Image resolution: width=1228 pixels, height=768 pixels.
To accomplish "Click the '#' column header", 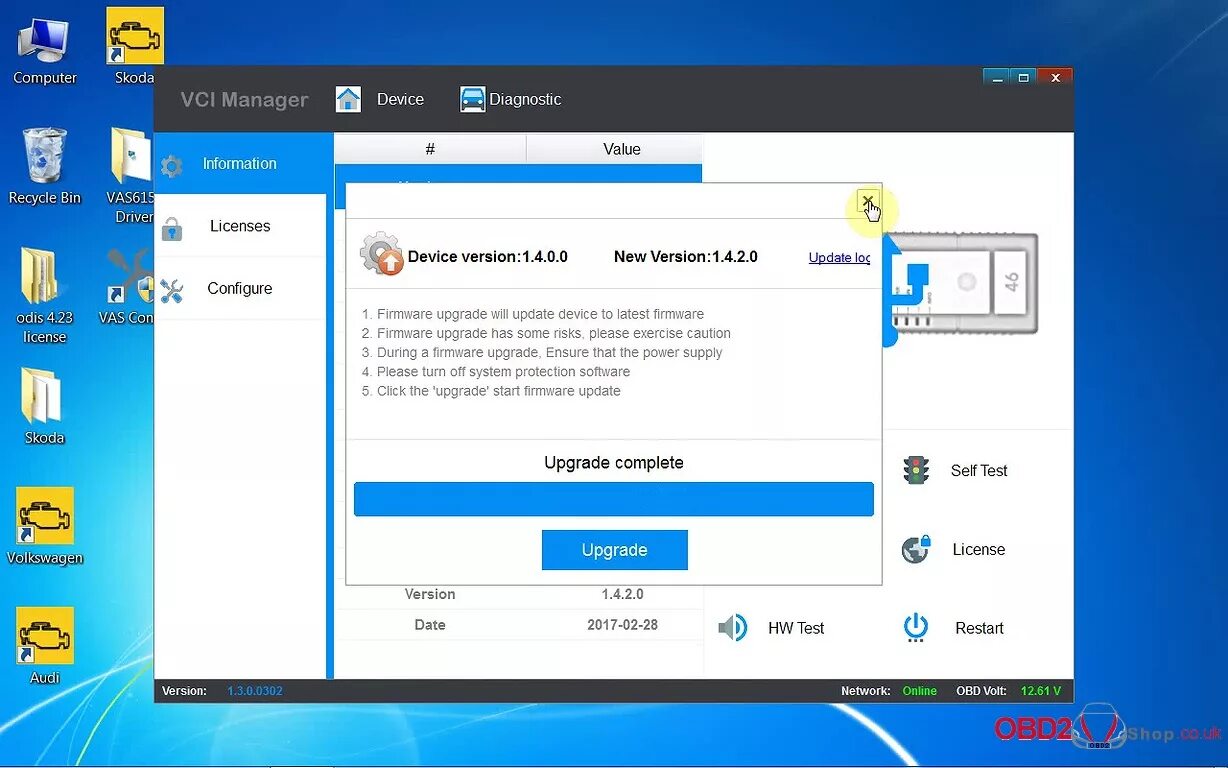I will point(430,149).
